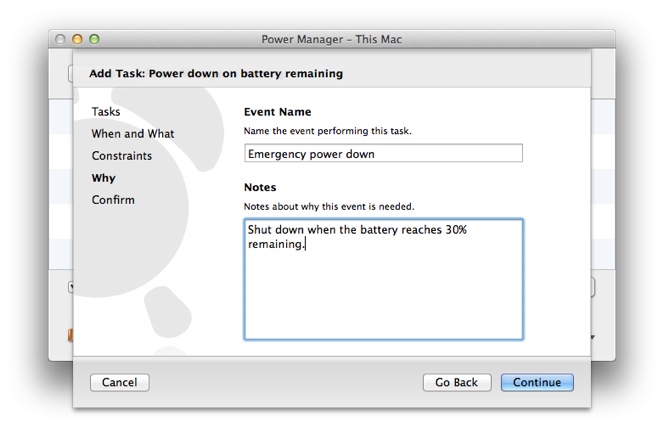Click the Go Back button
The width and height of the screenshot is (664, 428).
coord(457,382)
